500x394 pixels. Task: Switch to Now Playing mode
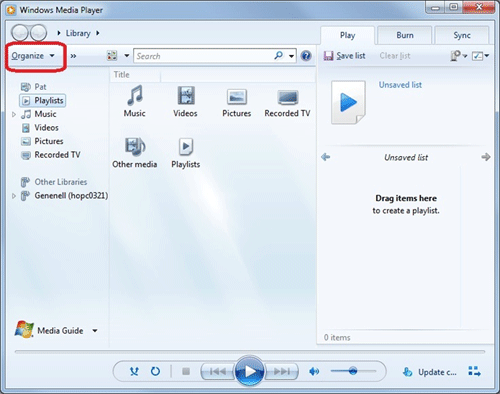[x=474, y=371]
